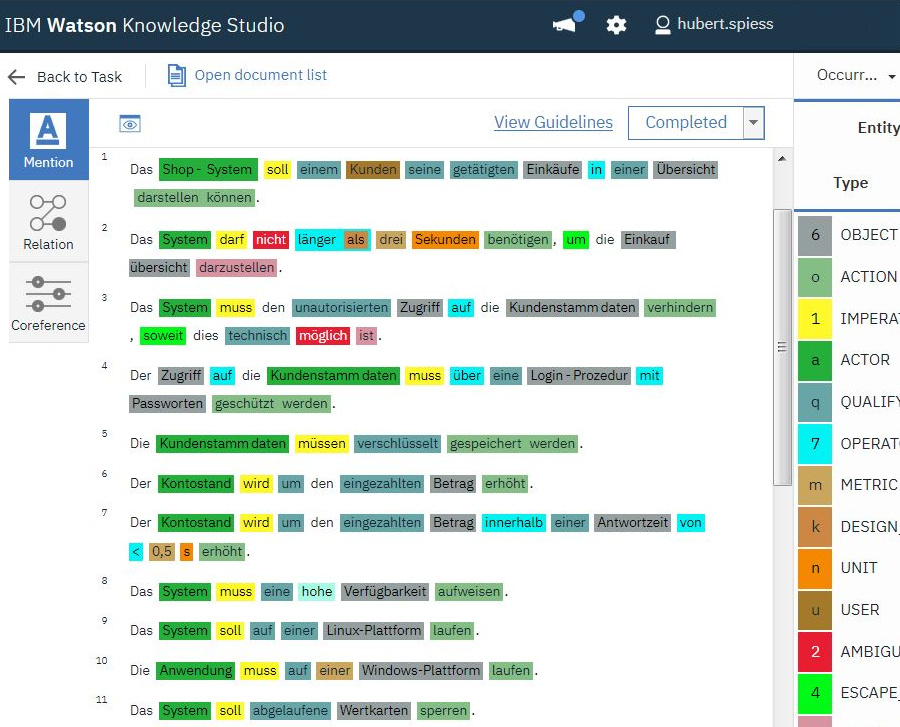Pick the ACTION entity type swatch
The height and width of the screenshot is (727, 900).
pos(815,277)
